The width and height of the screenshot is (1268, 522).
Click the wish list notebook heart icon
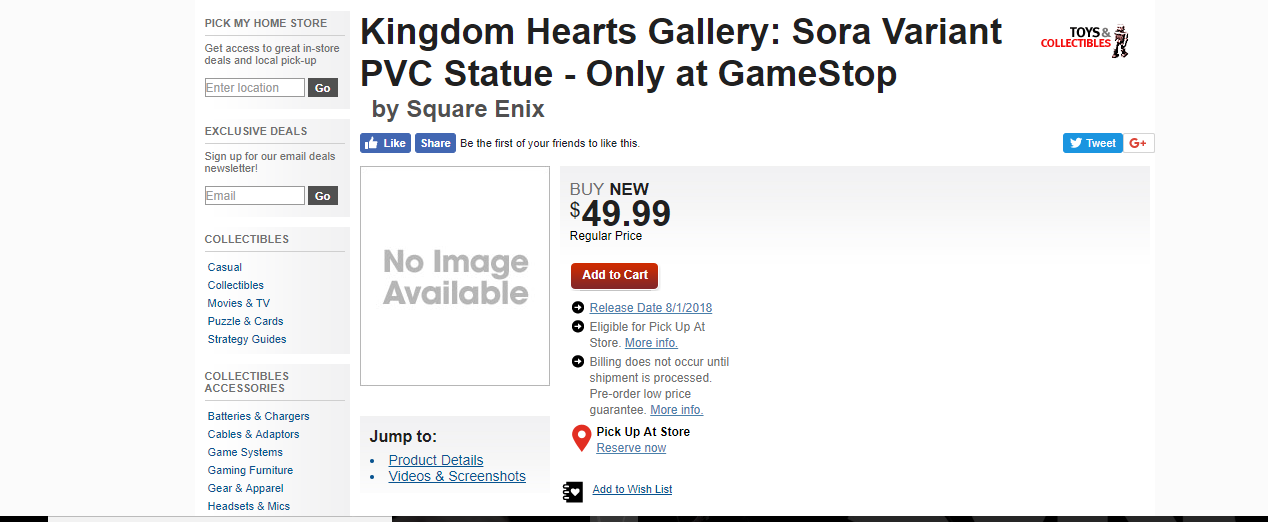coord(573,491)
